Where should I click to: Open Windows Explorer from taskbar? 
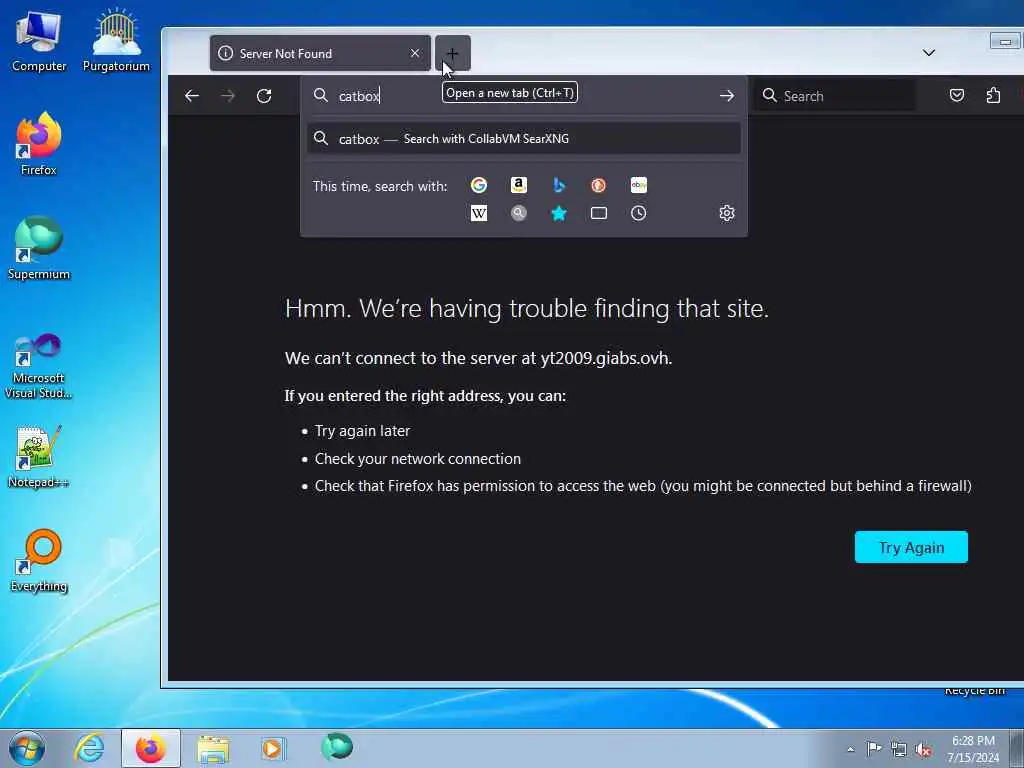pyautogui.click(x=213, y=748)
